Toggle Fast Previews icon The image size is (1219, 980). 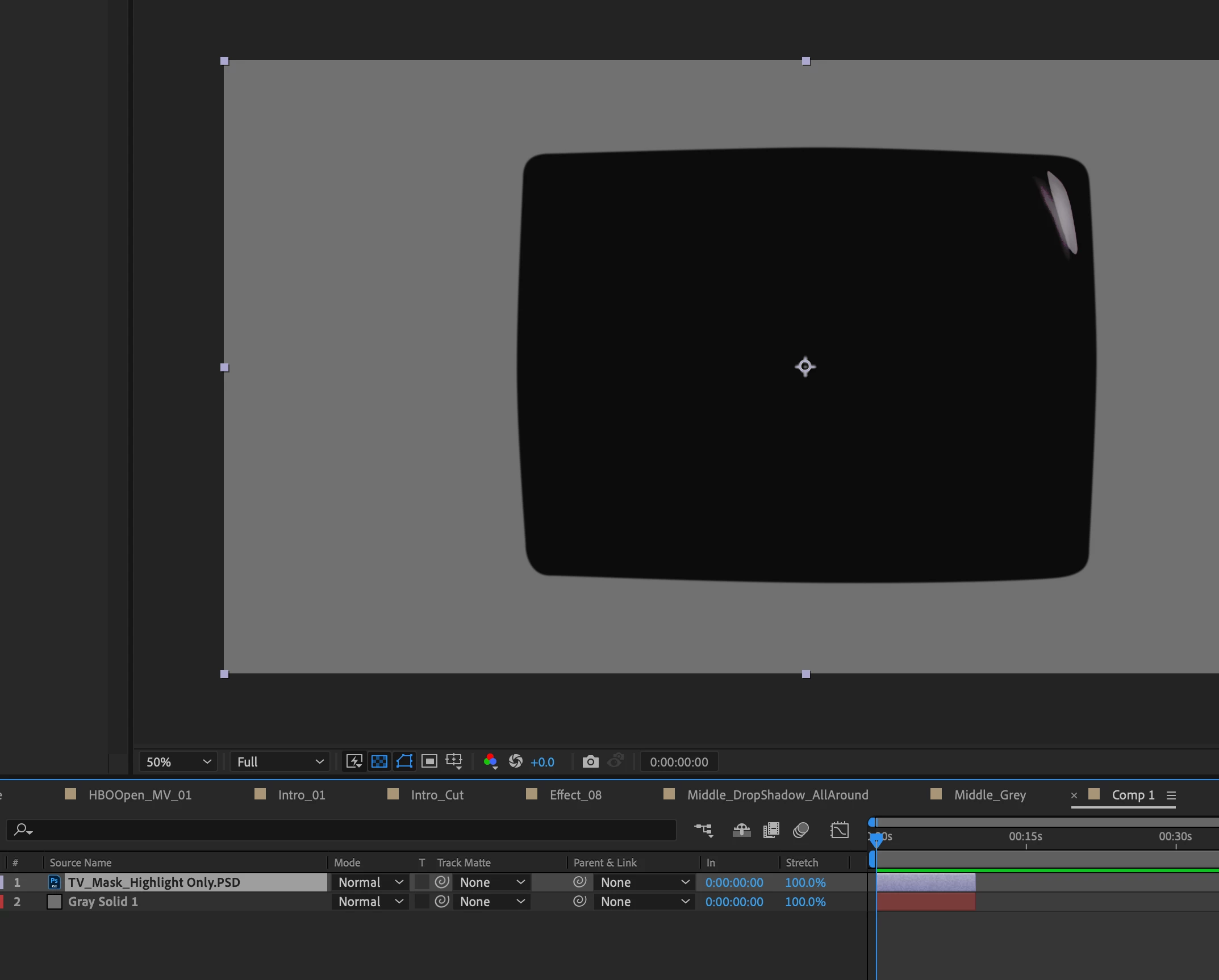pos(354,761)
